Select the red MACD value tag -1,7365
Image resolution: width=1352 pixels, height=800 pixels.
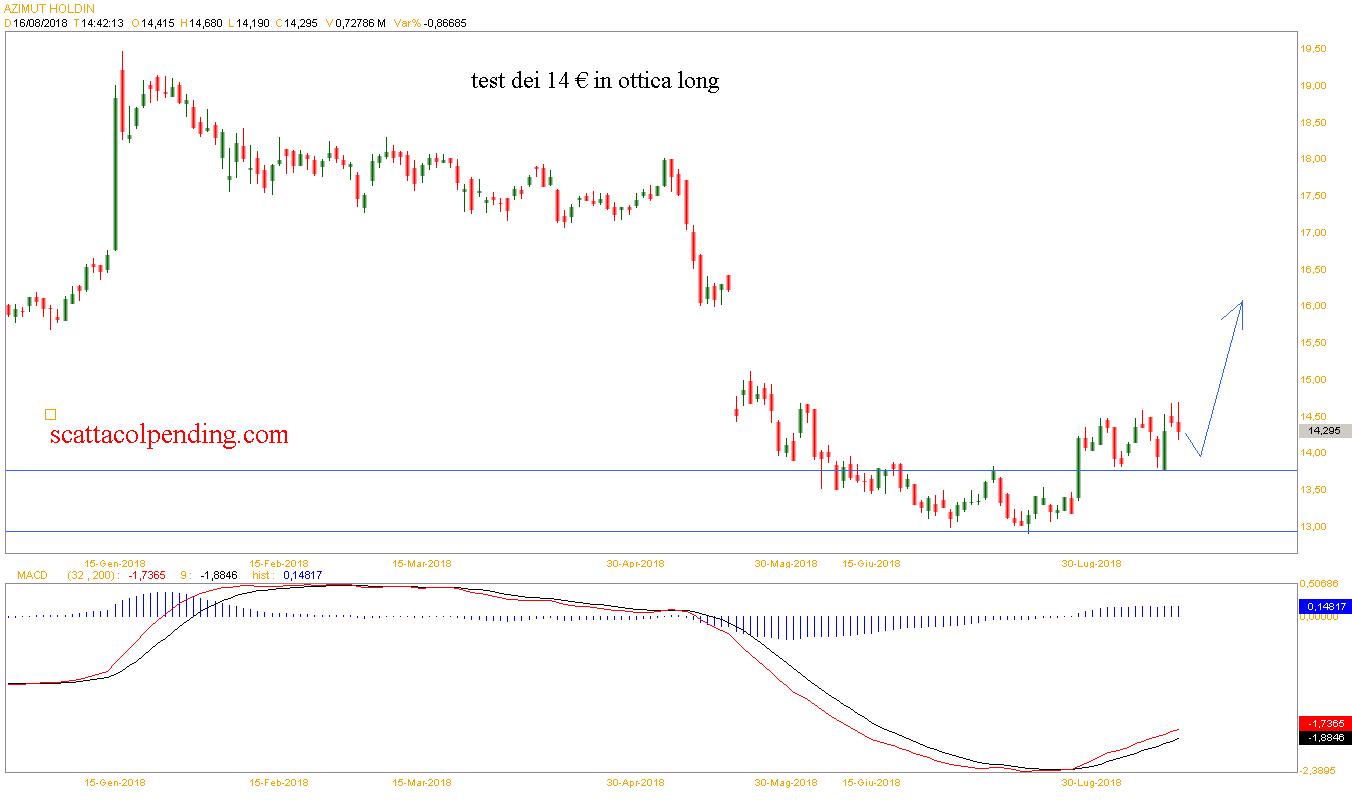point(1324,723)
